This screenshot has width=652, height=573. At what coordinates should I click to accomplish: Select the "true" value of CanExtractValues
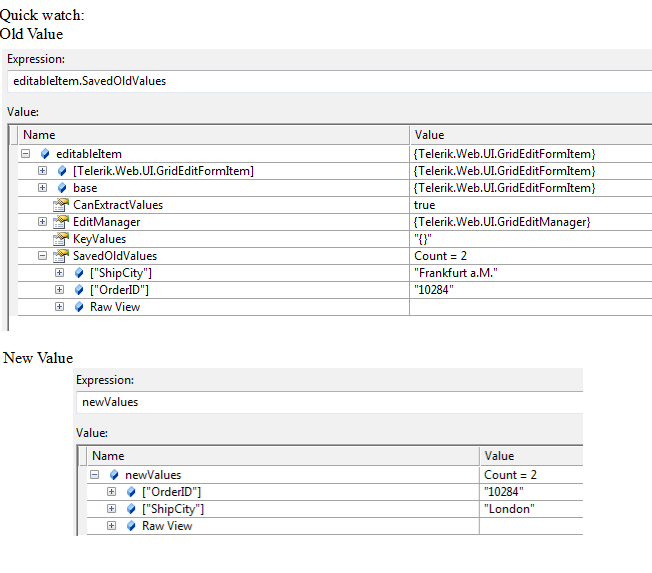click(424, 205)
